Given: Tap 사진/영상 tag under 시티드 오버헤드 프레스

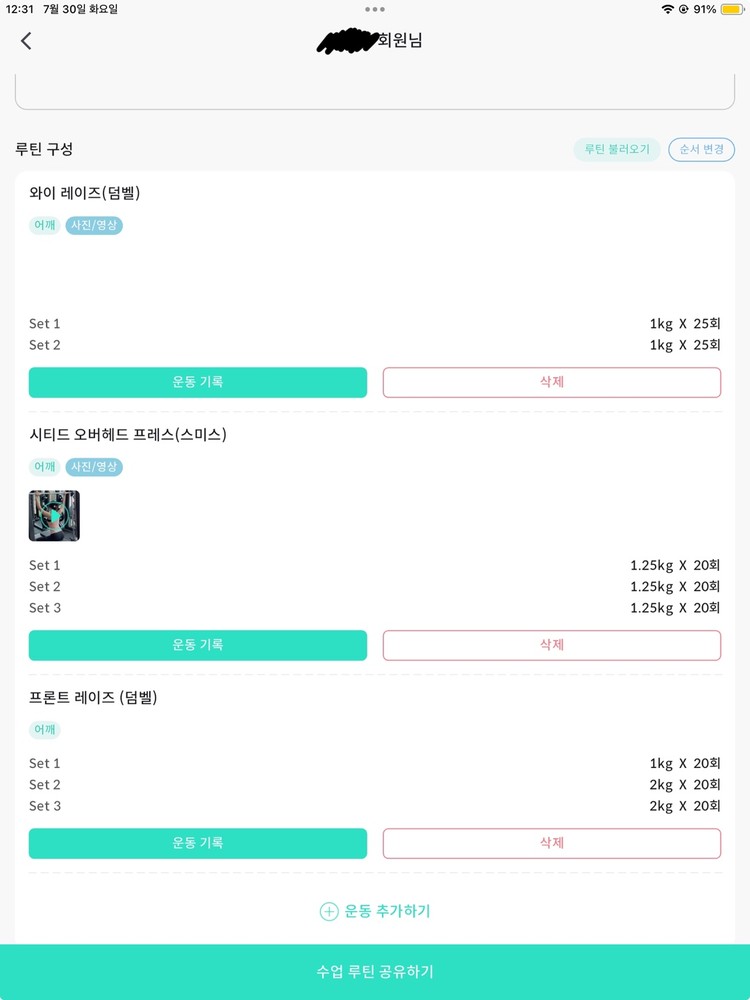Looking at the screenshot, I should (x=94, y=467).
